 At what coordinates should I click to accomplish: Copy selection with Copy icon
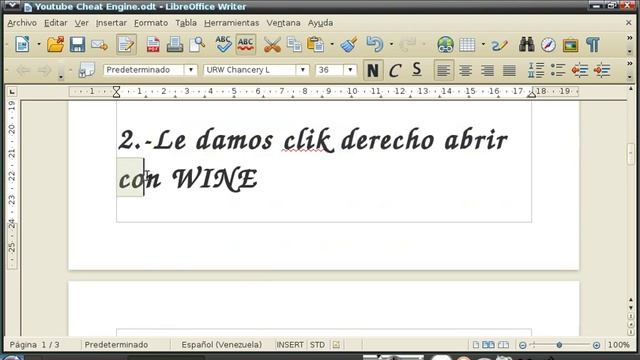tap(294, 44)
